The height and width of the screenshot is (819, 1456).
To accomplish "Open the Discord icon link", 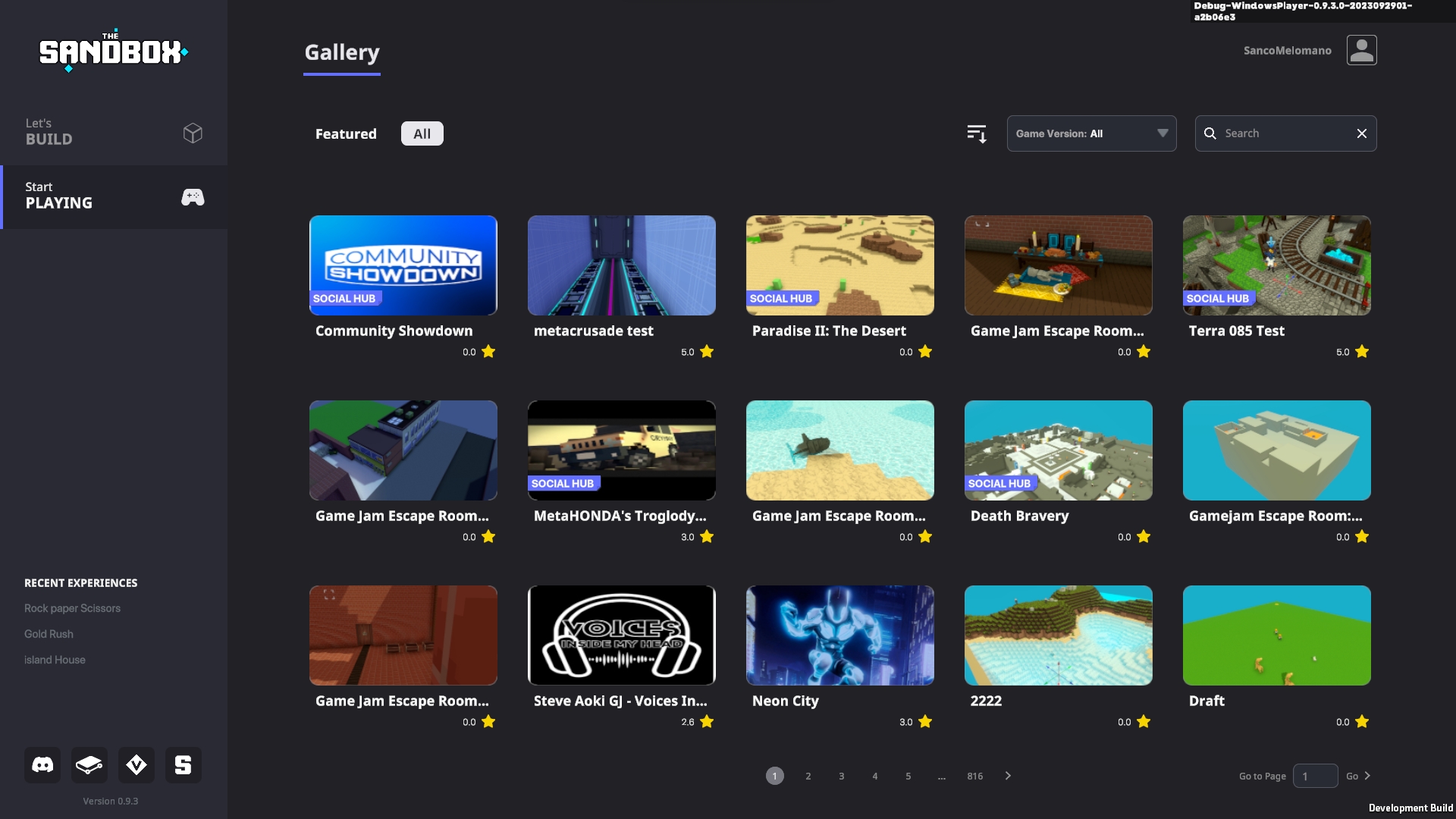I will click(x=42, y=764).
